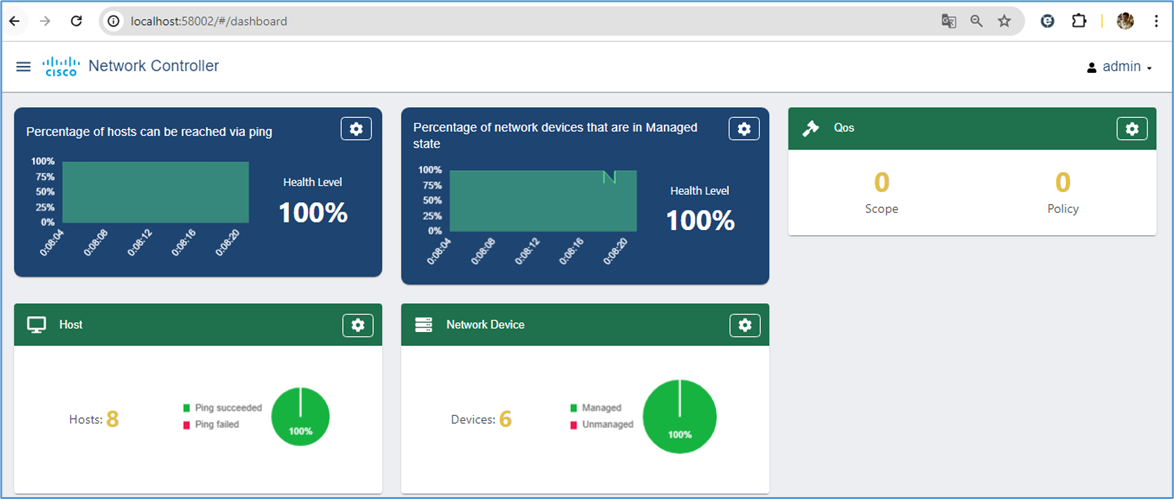This screenshot has height=499, width=1174.
Task: Open the Network Device card settings gear
Action: pyautogui.click(x=744, y=325)
